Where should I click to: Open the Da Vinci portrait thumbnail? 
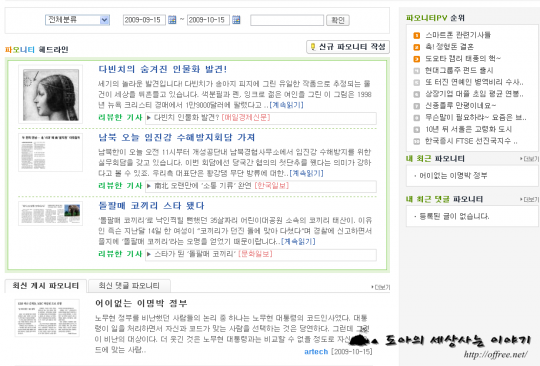coord(51,94)
